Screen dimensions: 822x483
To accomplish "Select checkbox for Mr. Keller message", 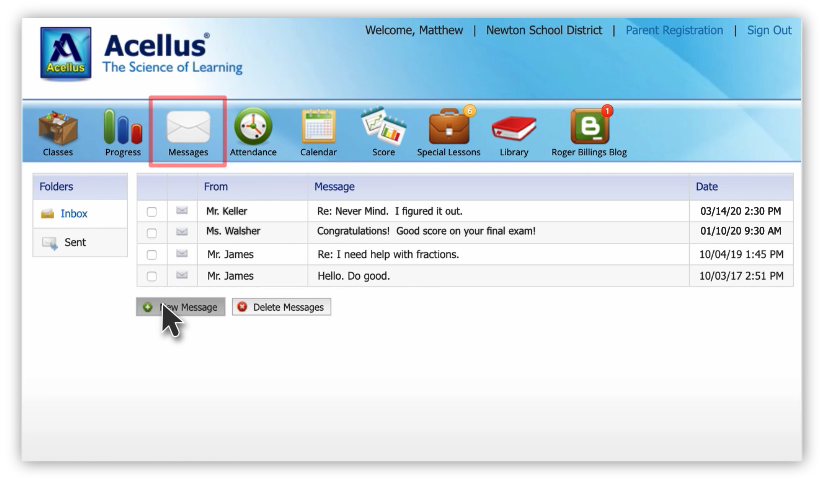I will (x=152, y=212).
